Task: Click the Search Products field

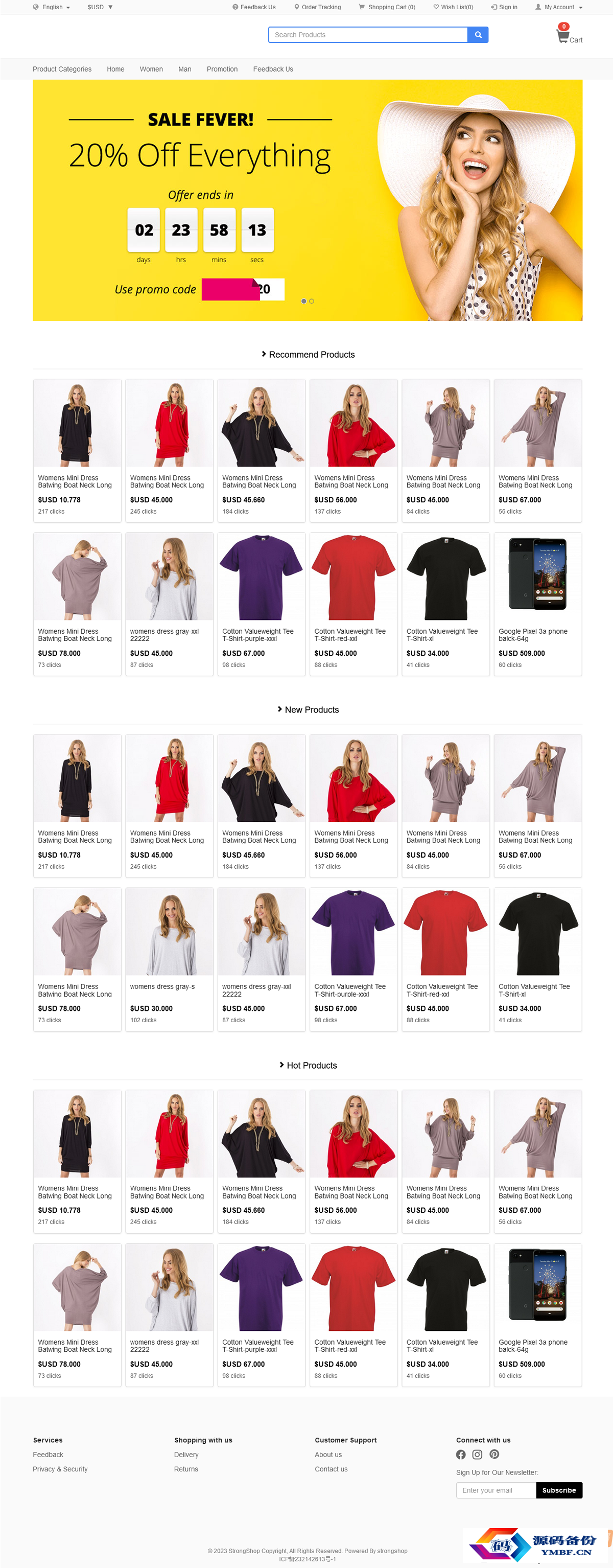Action: tap(368, 35)
